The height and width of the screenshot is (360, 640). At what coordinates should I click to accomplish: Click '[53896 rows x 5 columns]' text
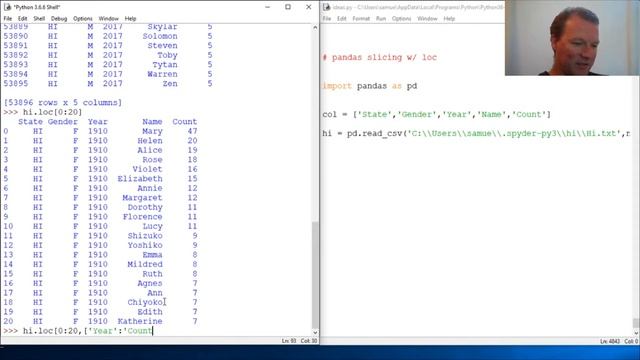[x=62, y=102]
